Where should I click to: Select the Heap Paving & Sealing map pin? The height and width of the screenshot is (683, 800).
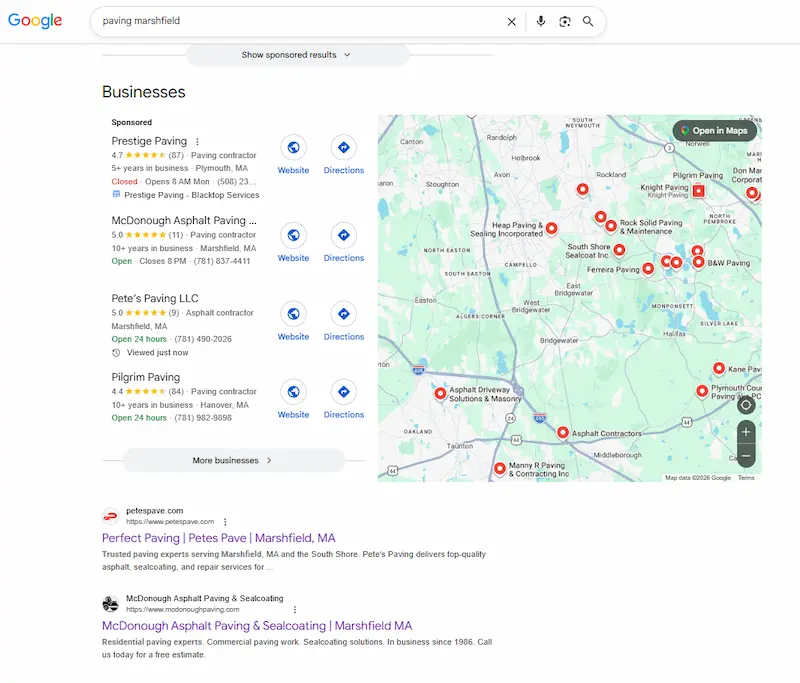tap(552, 228)
